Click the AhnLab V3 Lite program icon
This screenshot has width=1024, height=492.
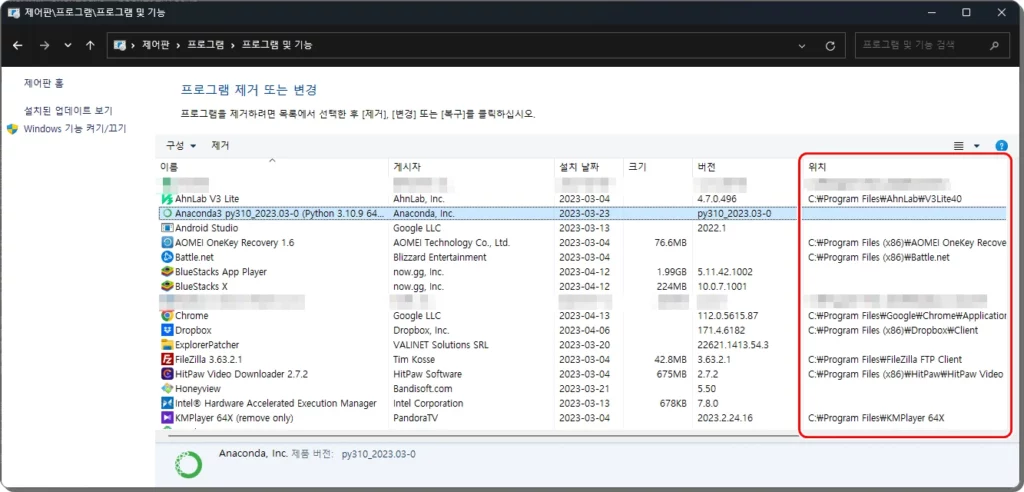(x=167, y=198)
